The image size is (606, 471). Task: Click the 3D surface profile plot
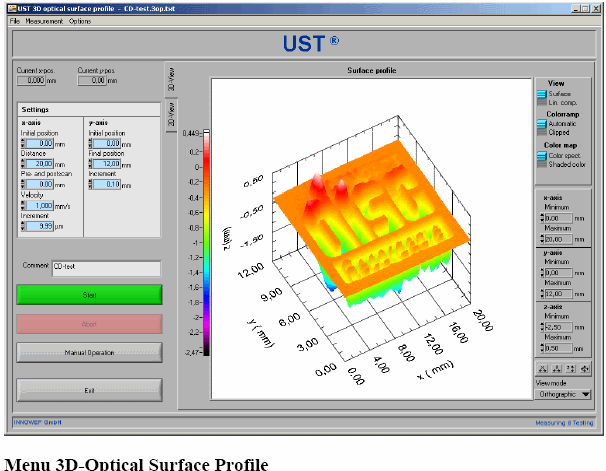tap(371, 239)
